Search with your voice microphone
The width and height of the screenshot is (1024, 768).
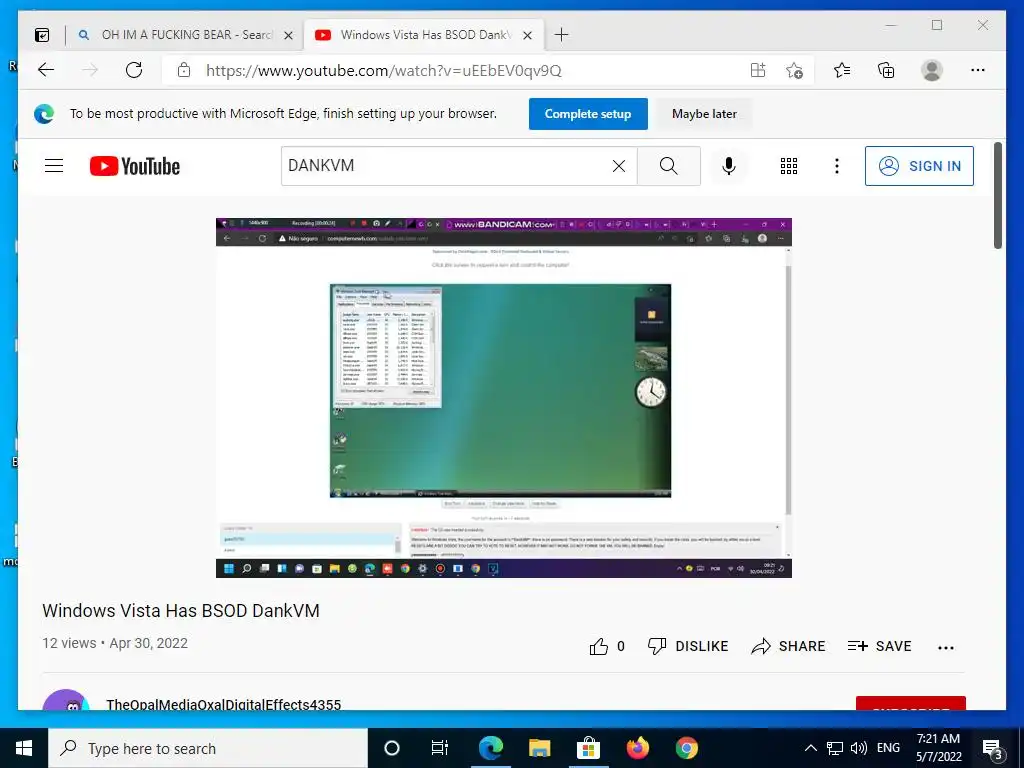(x=729, y=166)
